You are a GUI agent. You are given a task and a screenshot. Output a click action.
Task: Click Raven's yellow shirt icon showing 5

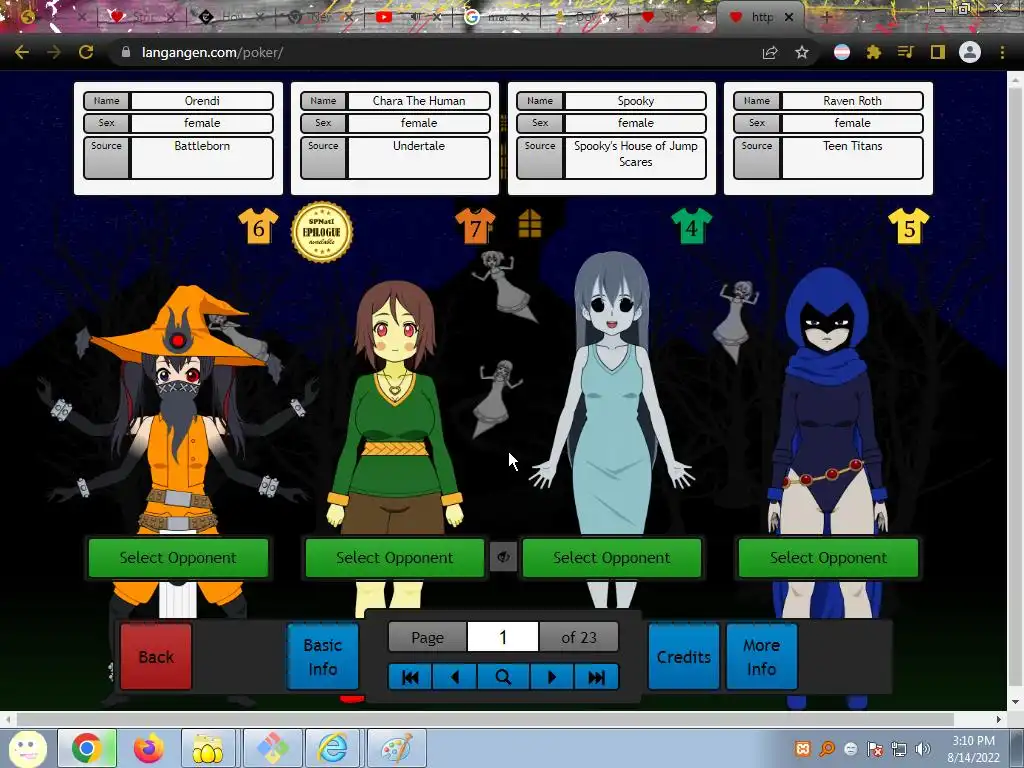click(x=908, y=226)
